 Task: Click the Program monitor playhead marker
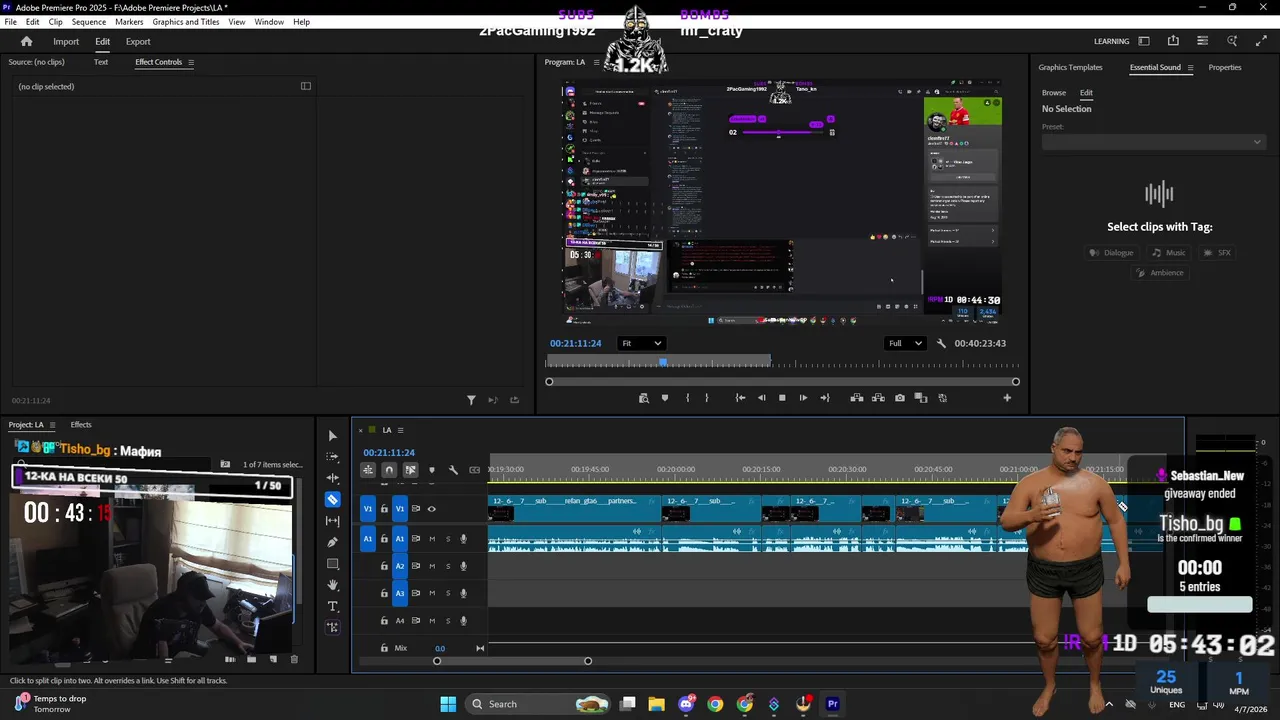[662, 362]
